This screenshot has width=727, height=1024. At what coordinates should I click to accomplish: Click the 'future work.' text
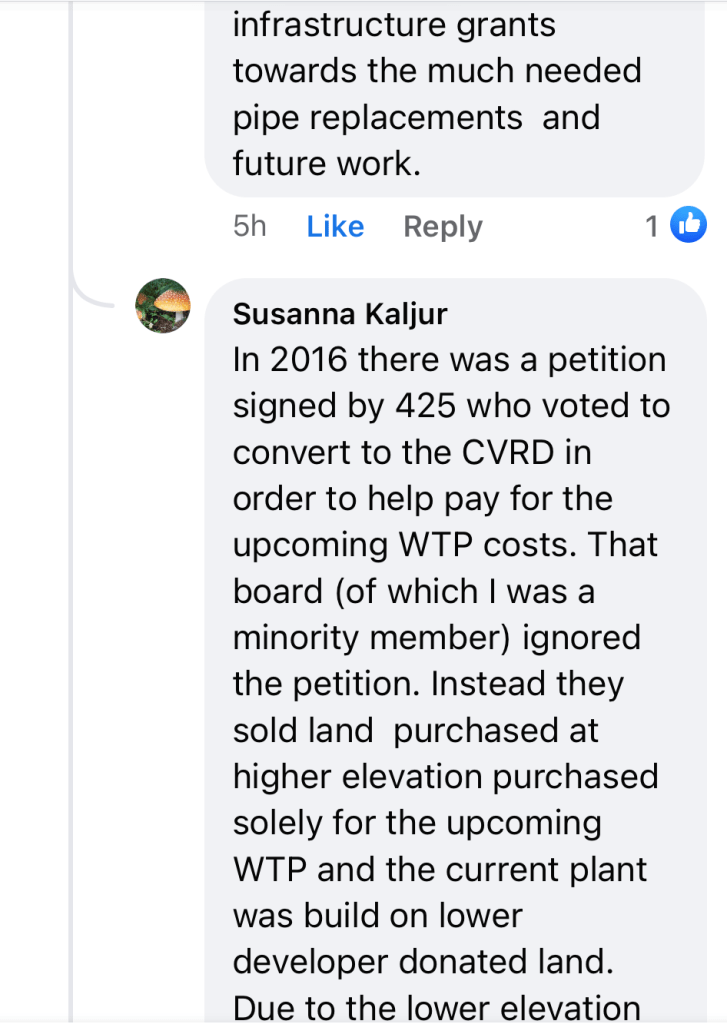pyautogui.click(x=326, y=163)
